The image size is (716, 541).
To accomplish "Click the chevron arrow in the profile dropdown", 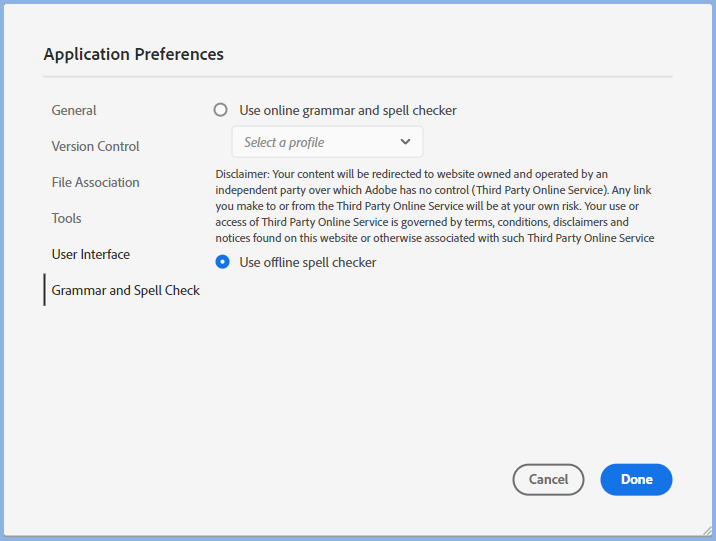I will pos(405,142).
